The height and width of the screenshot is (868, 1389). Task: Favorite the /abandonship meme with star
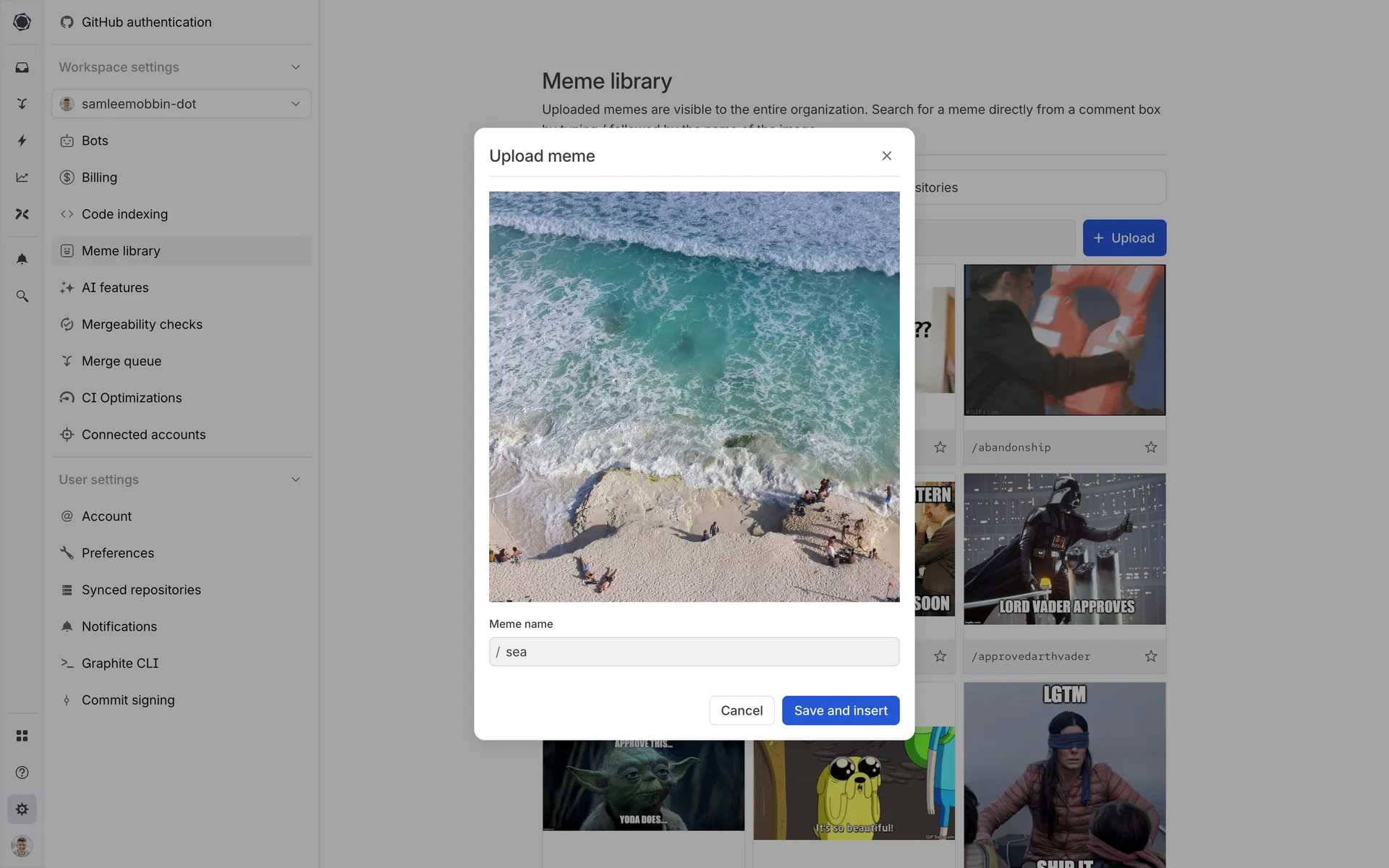tap(1150, 447)
